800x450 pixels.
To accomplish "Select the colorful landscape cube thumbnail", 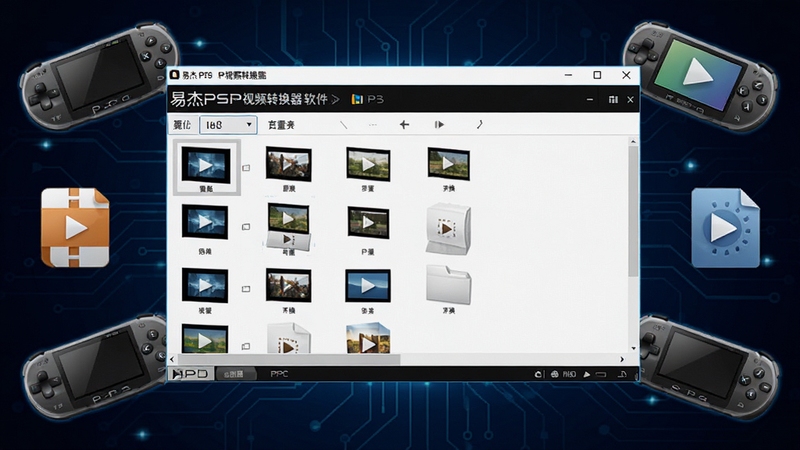I will point(368,338).
